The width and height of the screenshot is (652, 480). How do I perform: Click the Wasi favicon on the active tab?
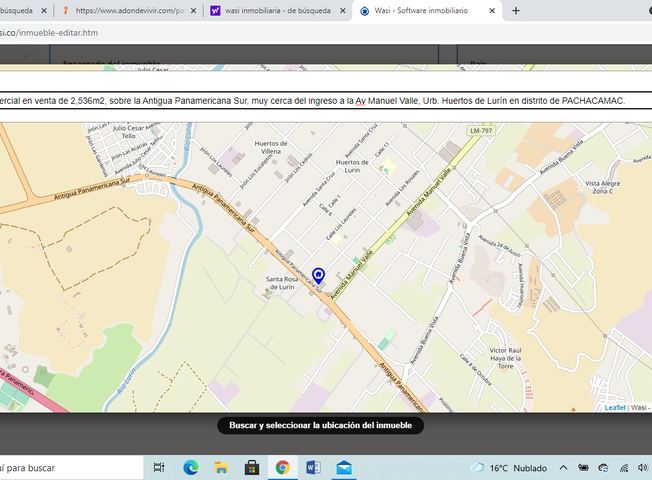pyautogui.click(x=364, y=11)
